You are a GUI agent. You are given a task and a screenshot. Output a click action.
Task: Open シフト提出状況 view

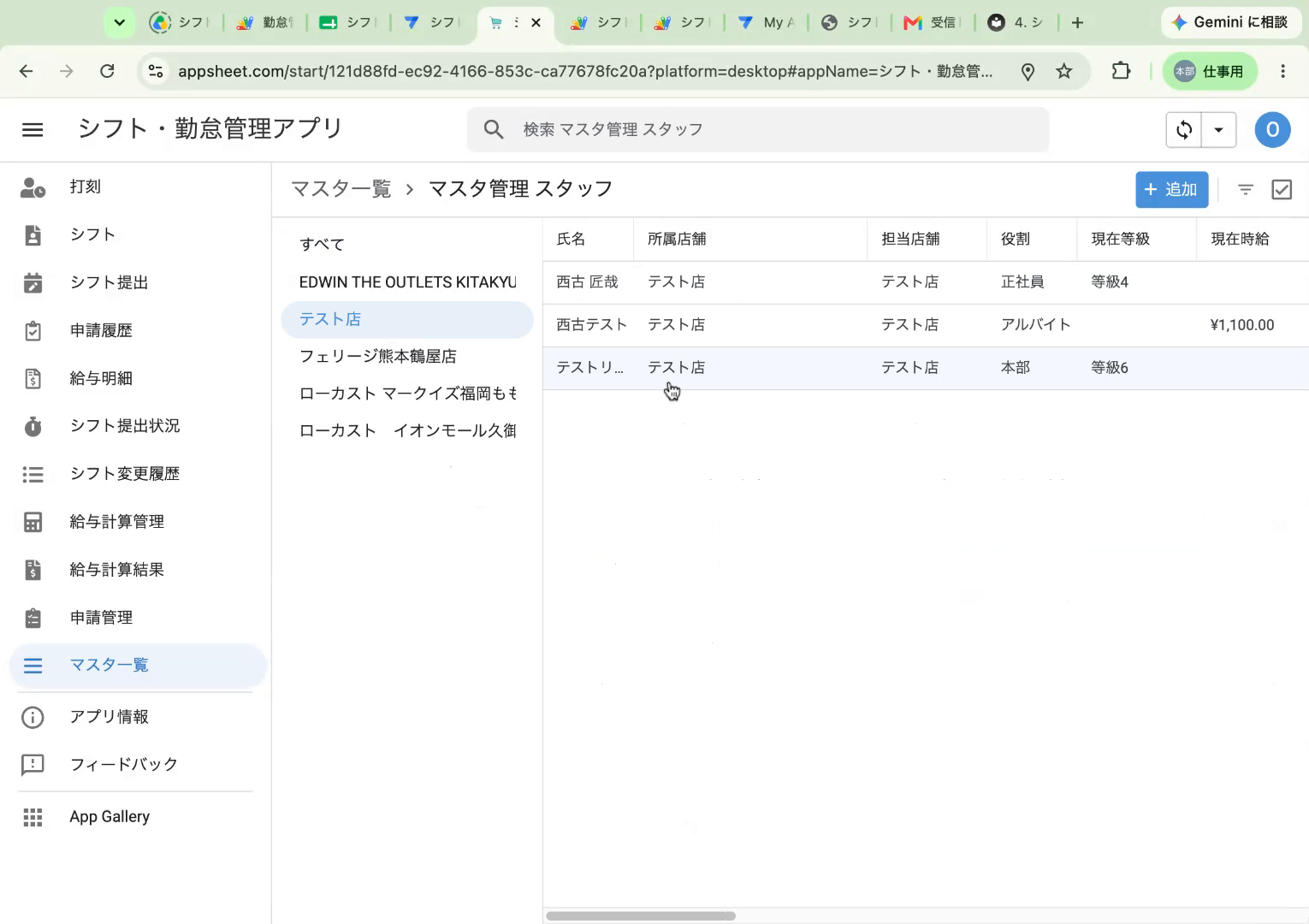coord(137,426)
